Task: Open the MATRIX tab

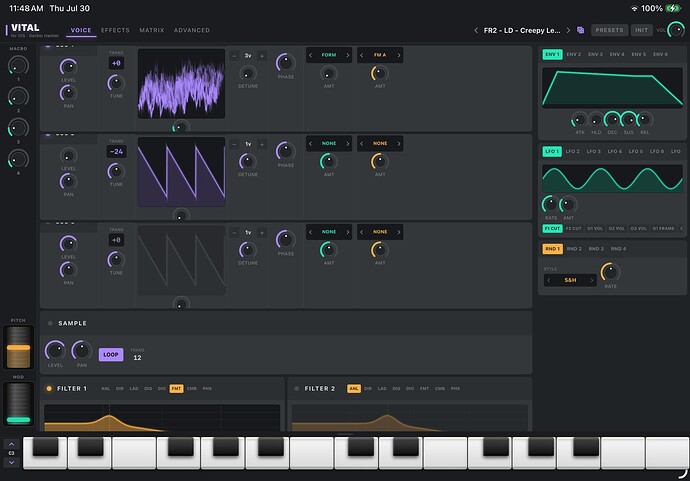Action: pos(152,30)
